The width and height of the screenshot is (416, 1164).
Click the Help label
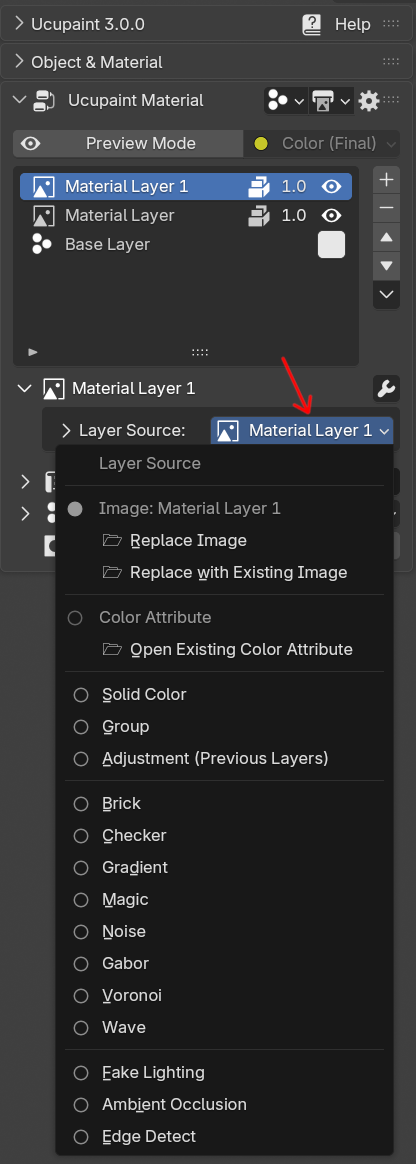click(352, 24)
